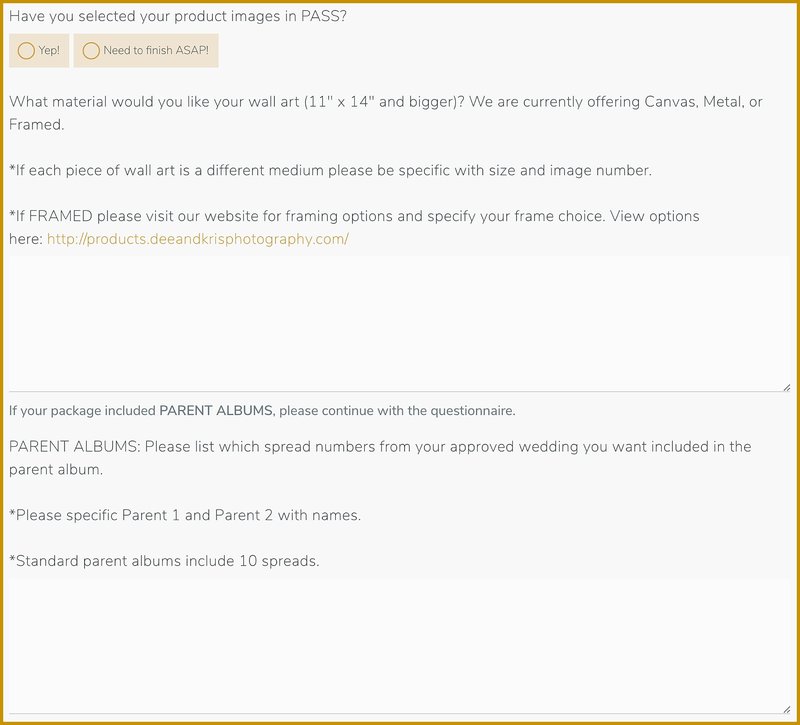Select the "Yep!" radio button circle
The width and height of the screenshot is (800, 725).
click(26, 51)
